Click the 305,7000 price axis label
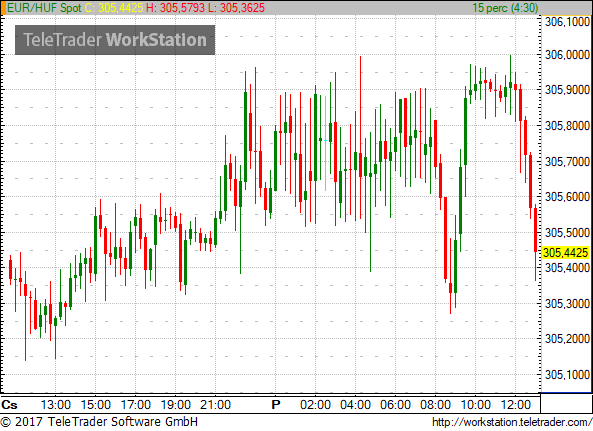 coord(567,161)
